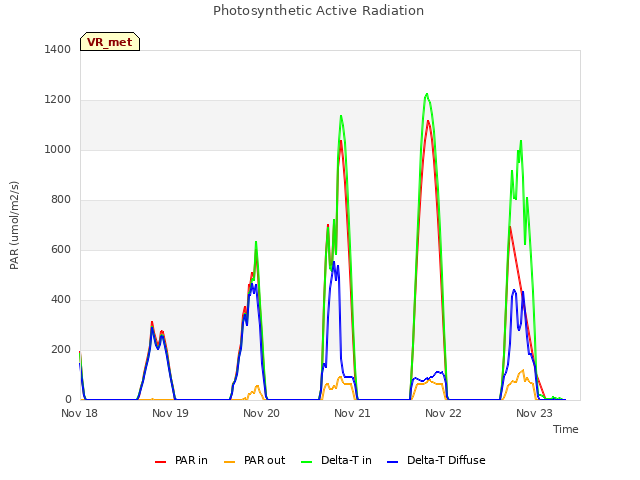Click the 1000 y-axis tick label

(58, 149)
